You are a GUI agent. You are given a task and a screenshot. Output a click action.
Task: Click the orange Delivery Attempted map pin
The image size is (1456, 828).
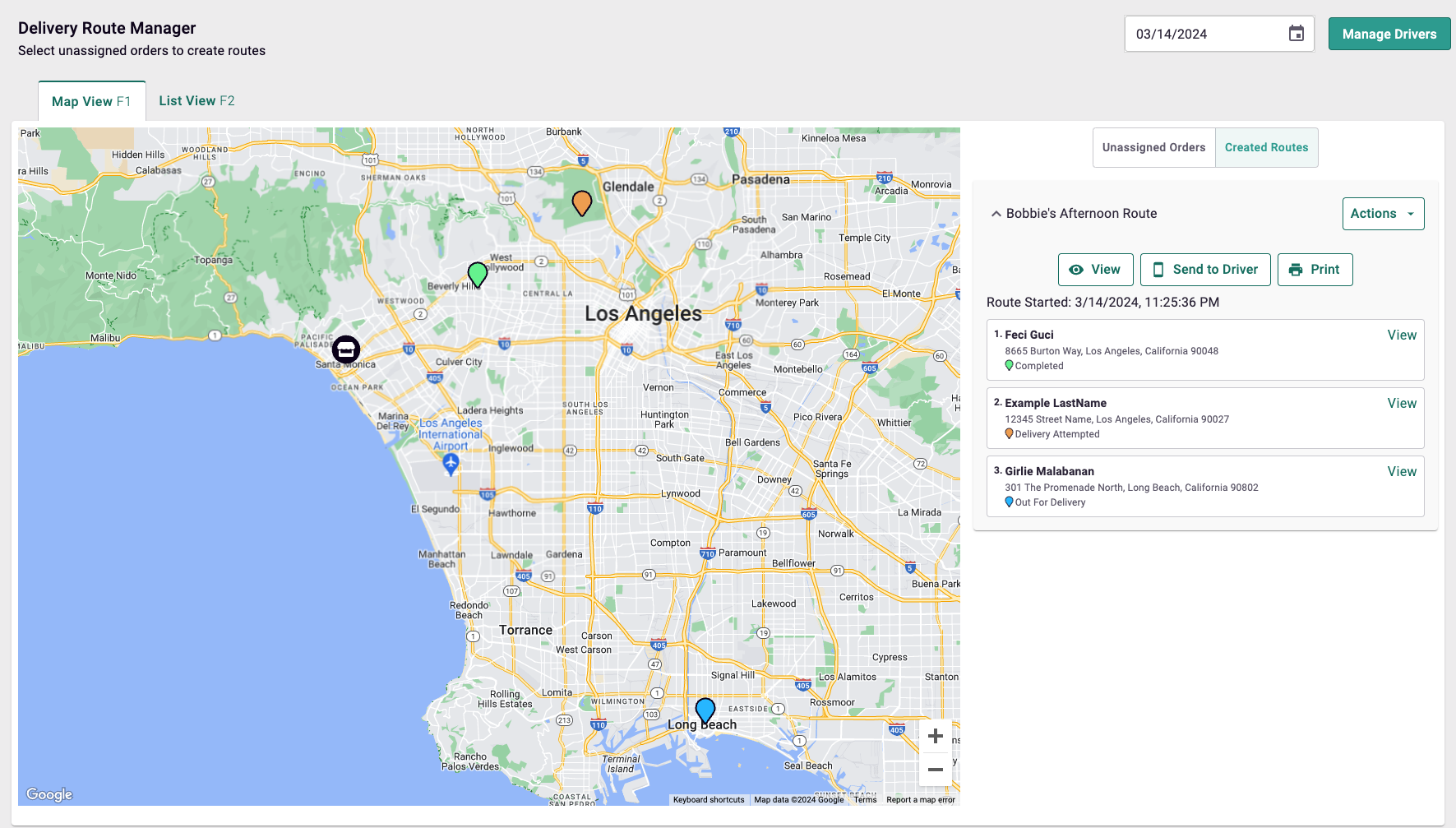[x=582, y=202]
